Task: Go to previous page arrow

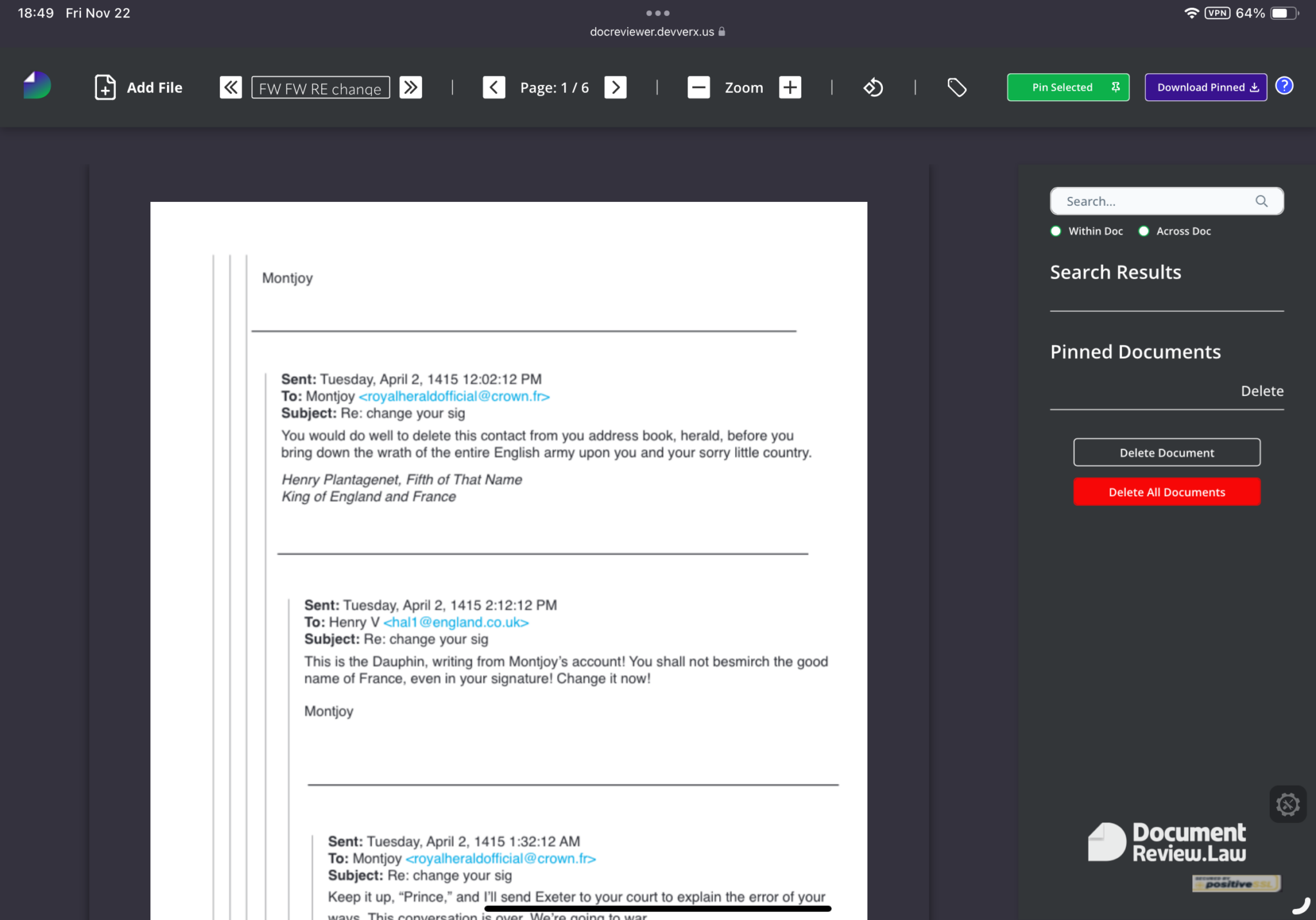Action: (x=493, y=87)
